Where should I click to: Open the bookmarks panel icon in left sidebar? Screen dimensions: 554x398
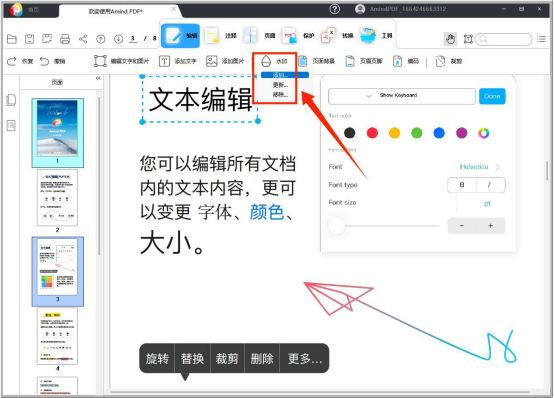click(x=11, y=125)
